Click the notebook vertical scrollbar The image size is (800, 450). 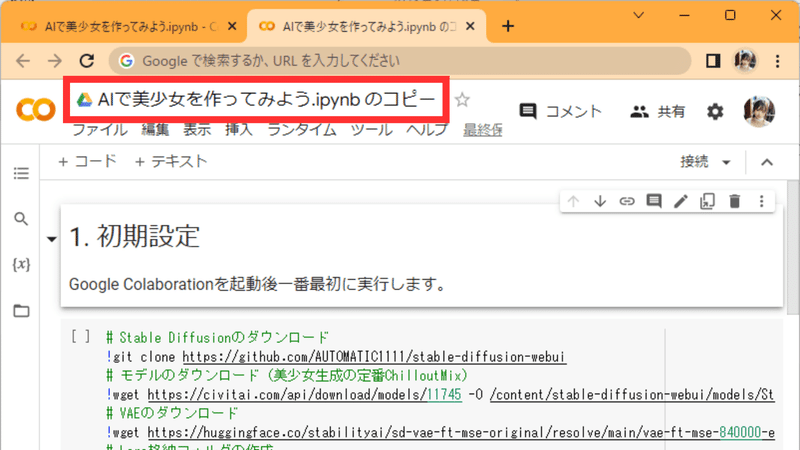tap(792, 247)
